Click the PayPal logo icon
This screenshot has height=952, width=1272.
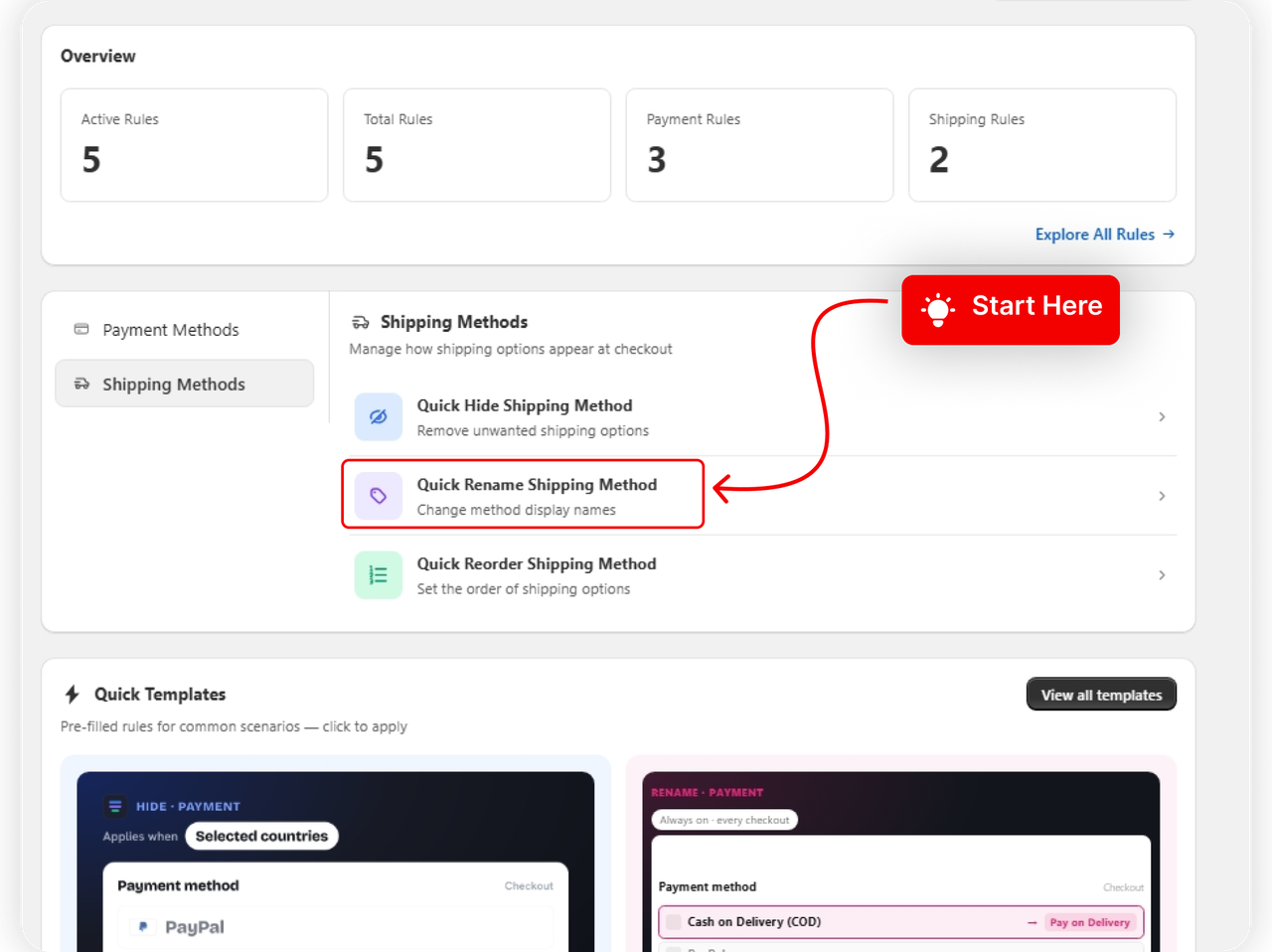pyautogui.click(x=143, y=926)
